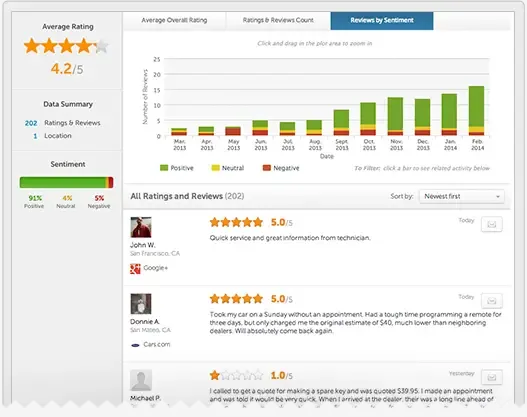Toggle the Negative series in the chart legend
527x417 pixels.
click(x=281, y=168)
